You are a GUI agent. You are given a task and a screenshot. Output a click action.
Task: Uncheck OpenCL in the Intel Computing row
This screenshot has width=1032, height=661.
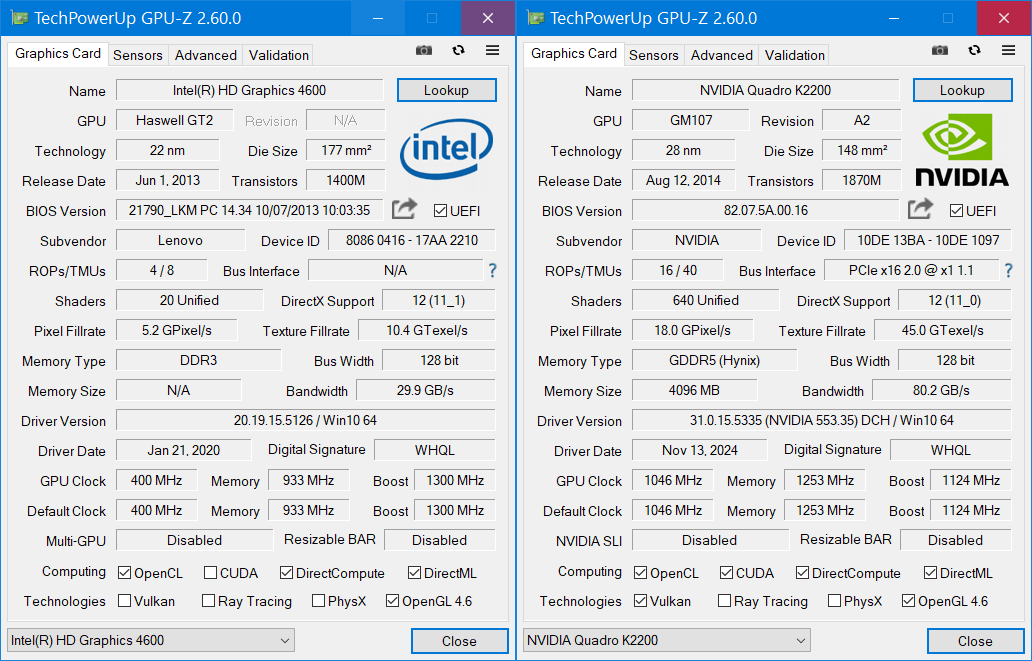pyautogui.click(x=125, y=572)
